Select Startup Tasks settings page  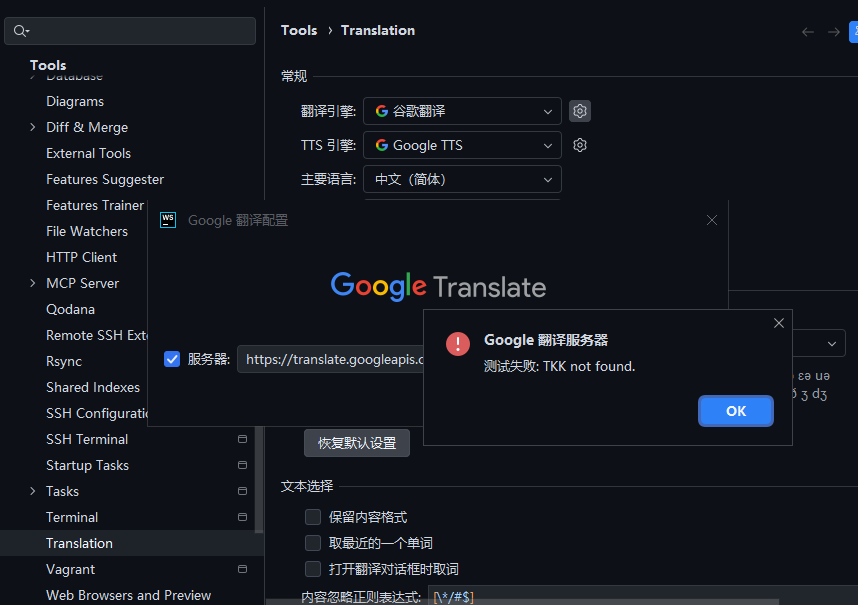(x=88, y=465)
